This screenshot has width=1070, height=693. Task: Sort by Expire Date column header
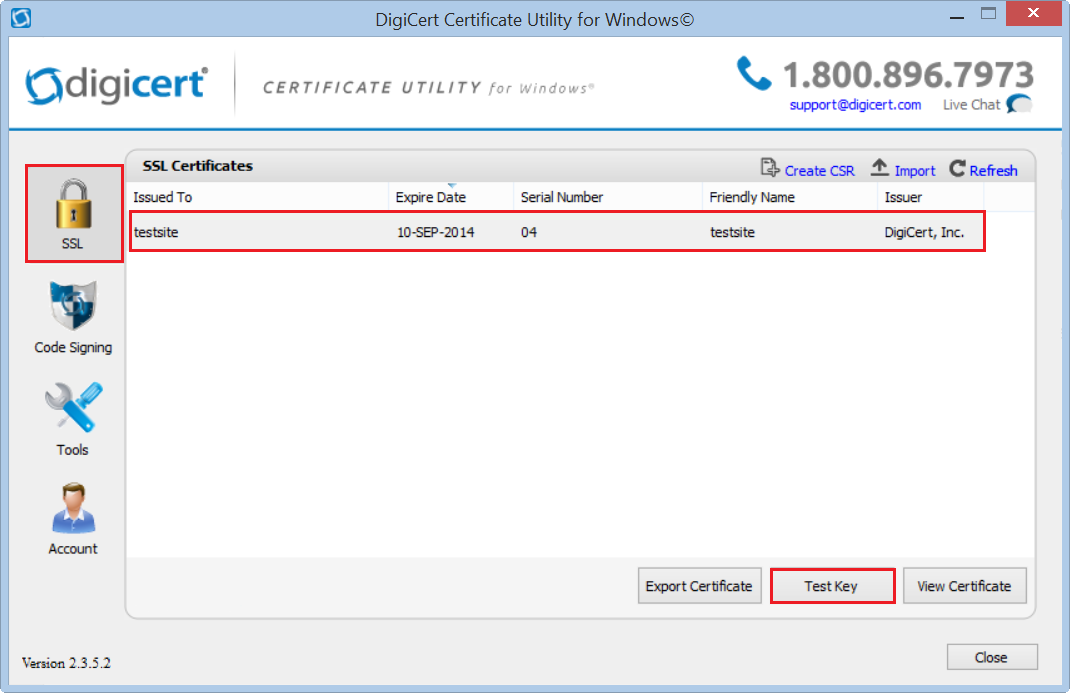(x=430, y=197)
